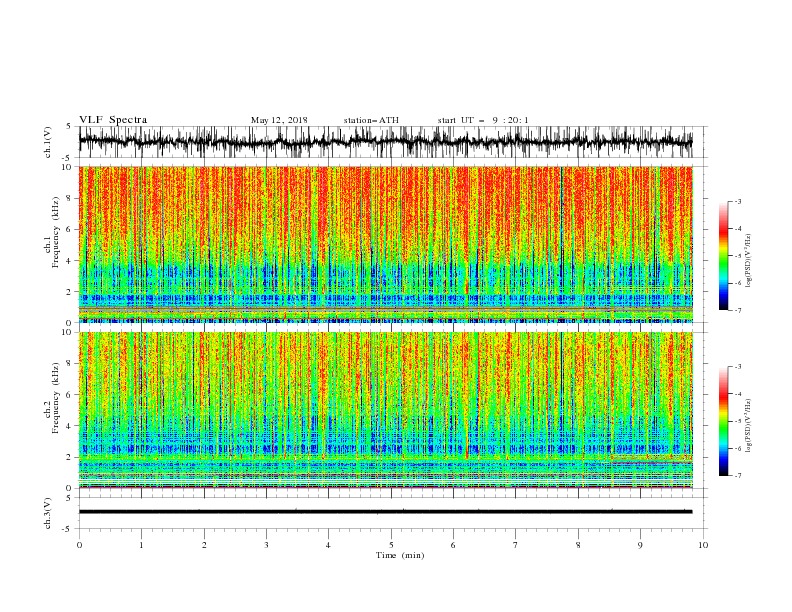Click the time axis tick label "2"
The image size is (792, 612).
click(x=204, y=545)
